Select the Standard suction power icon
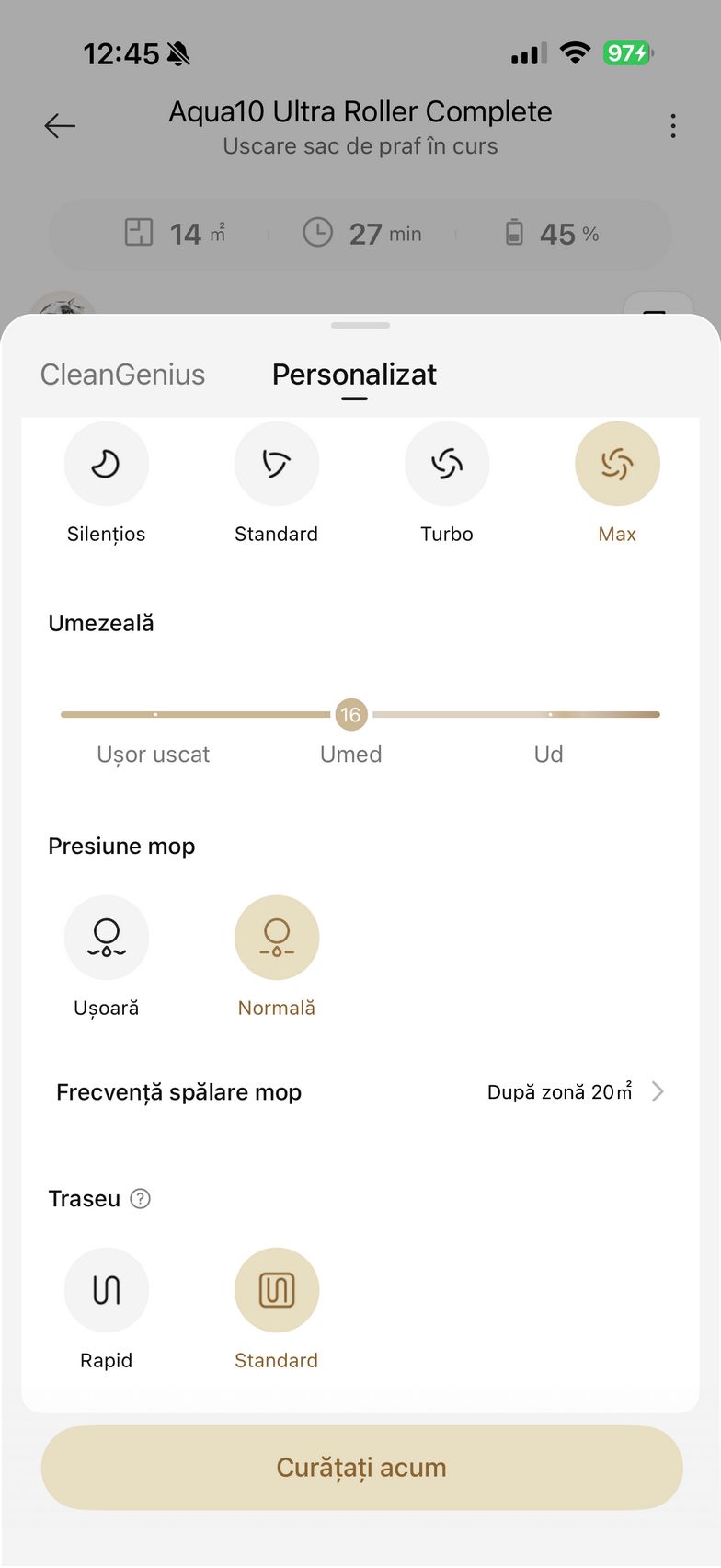The width and height of the screenshot is (721, 1568). pos(276,464)
